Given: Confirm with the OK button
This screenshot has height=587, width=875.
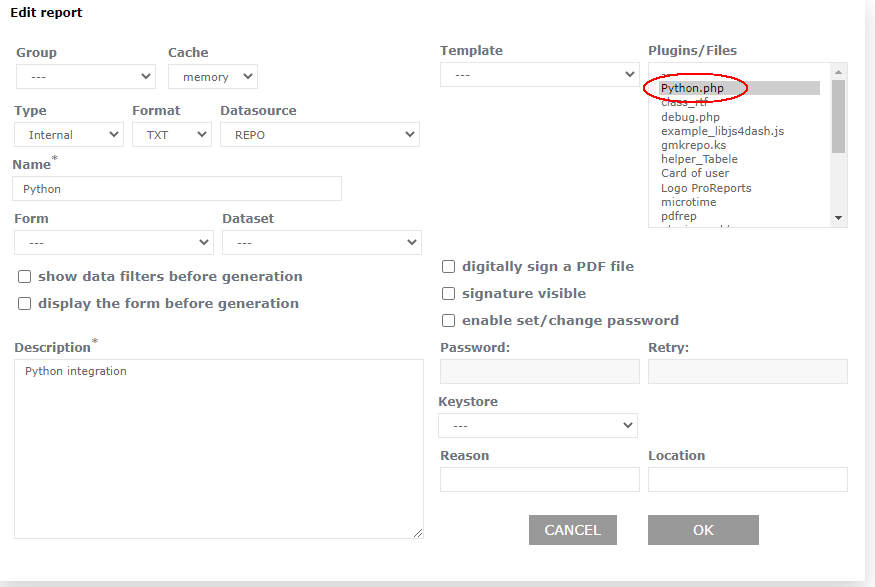Looking at the screenshot, I should pos(703,530).
